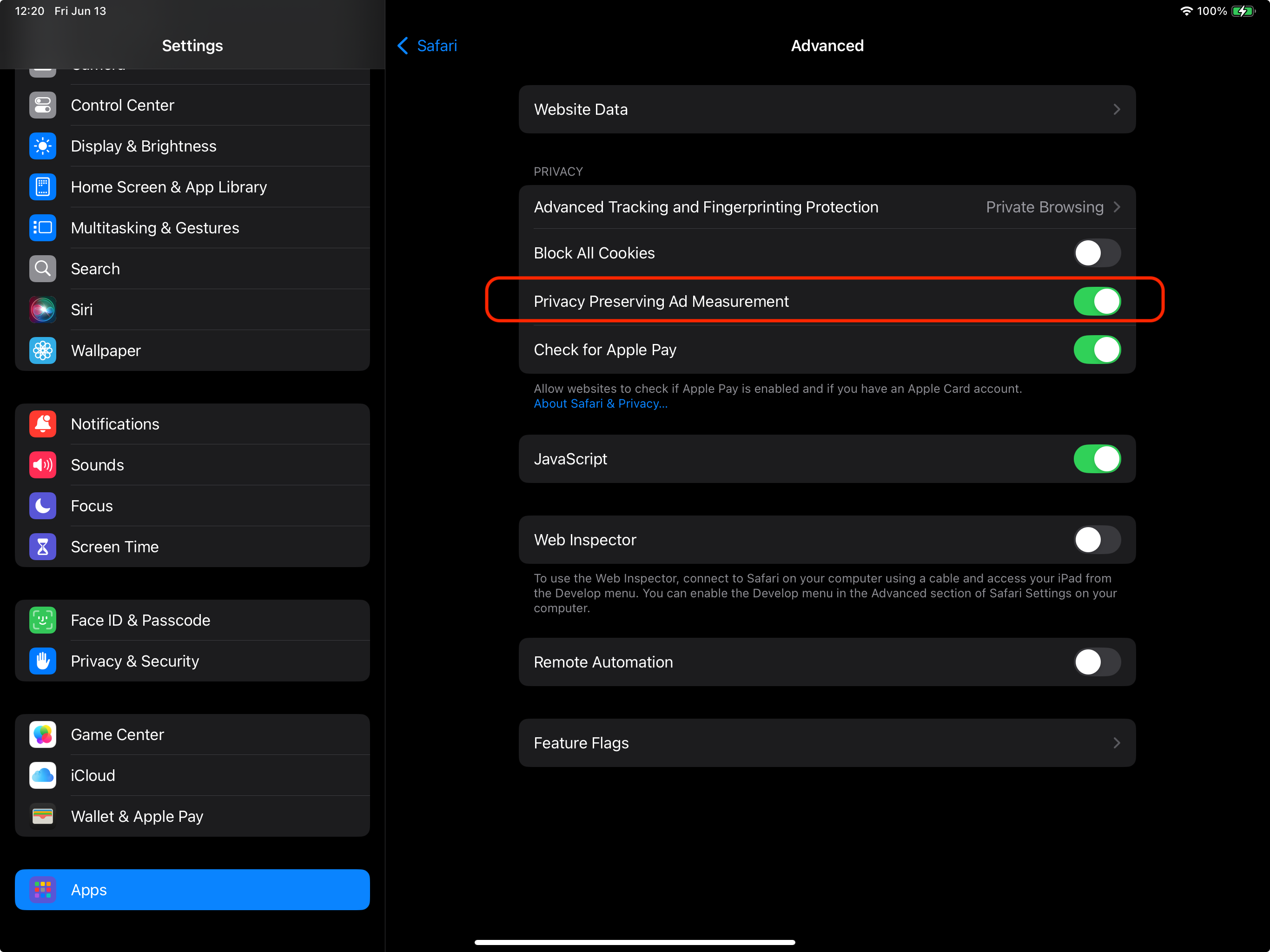This screenshot has height=952, width=1270.
Task: Tap the Home Screen & App Library icon
Action: coord(42,186)
